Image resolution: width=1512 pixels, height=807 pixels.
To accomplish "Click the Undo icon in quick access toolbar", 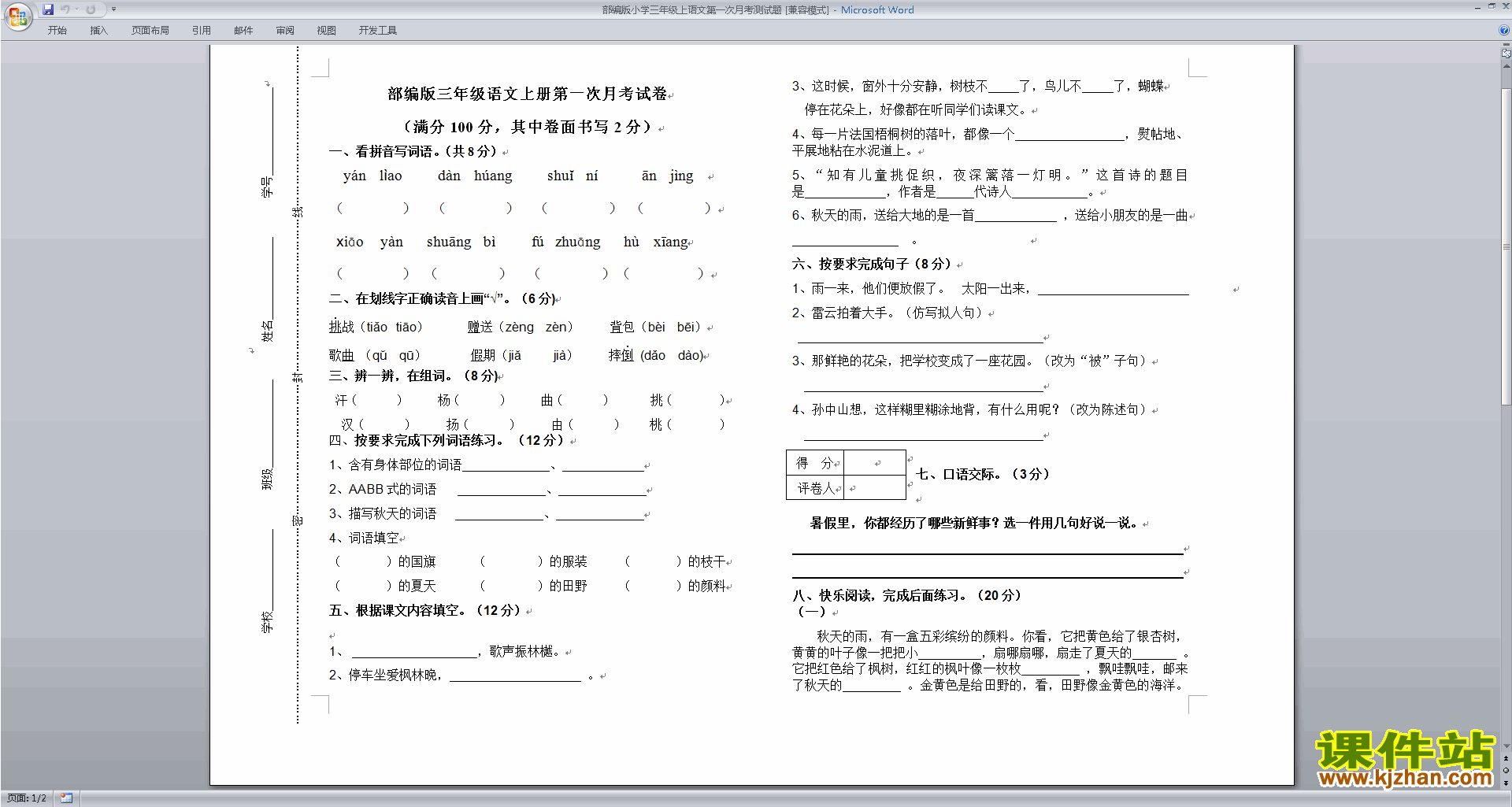I will (x=65, y=9).
